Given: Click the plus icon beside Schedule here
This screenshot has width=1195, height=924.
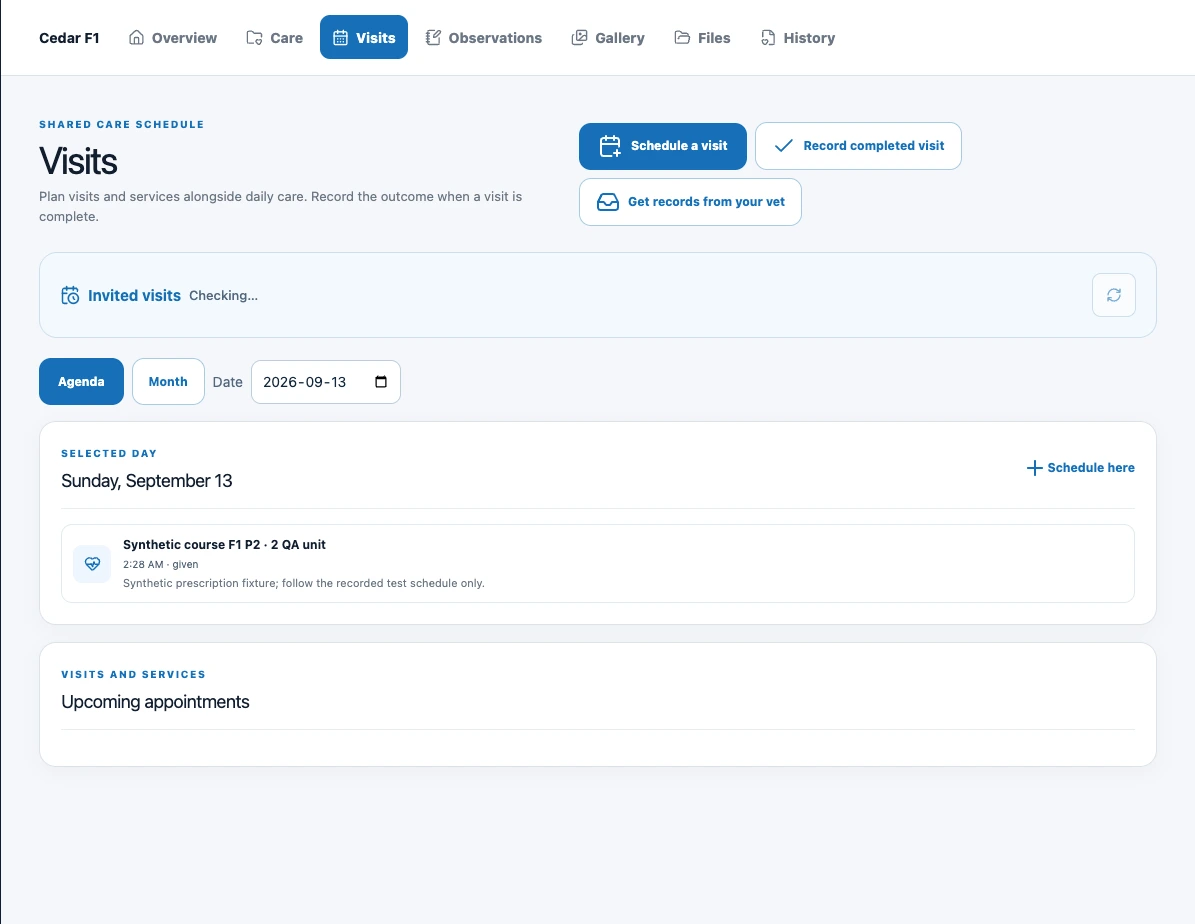Looking at the screenshot, I should (x=1034, y=468).
